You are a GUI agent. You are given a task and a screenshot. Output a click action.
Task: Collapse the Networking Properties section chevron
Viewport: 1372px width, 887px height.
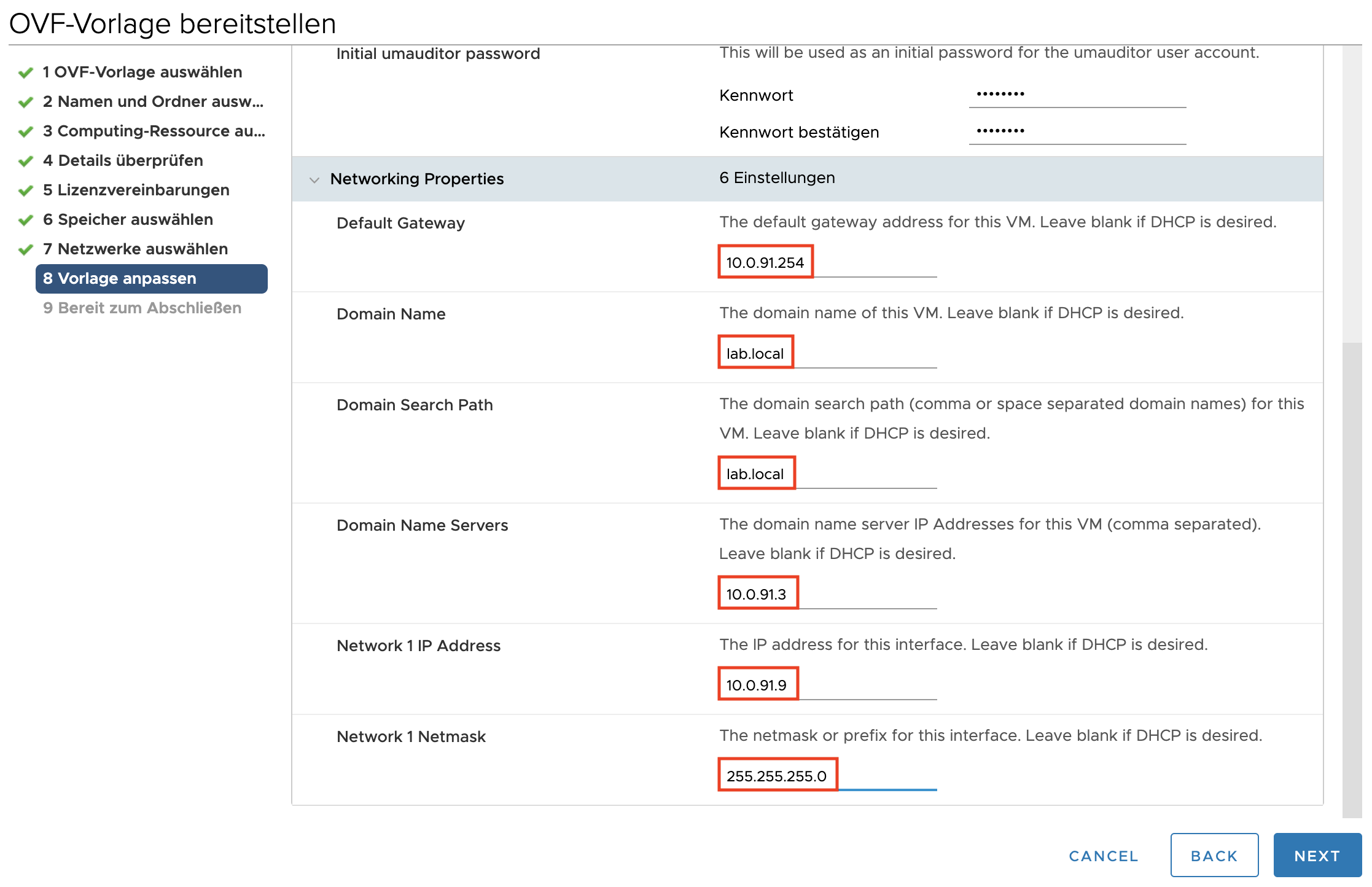(314, 180)
